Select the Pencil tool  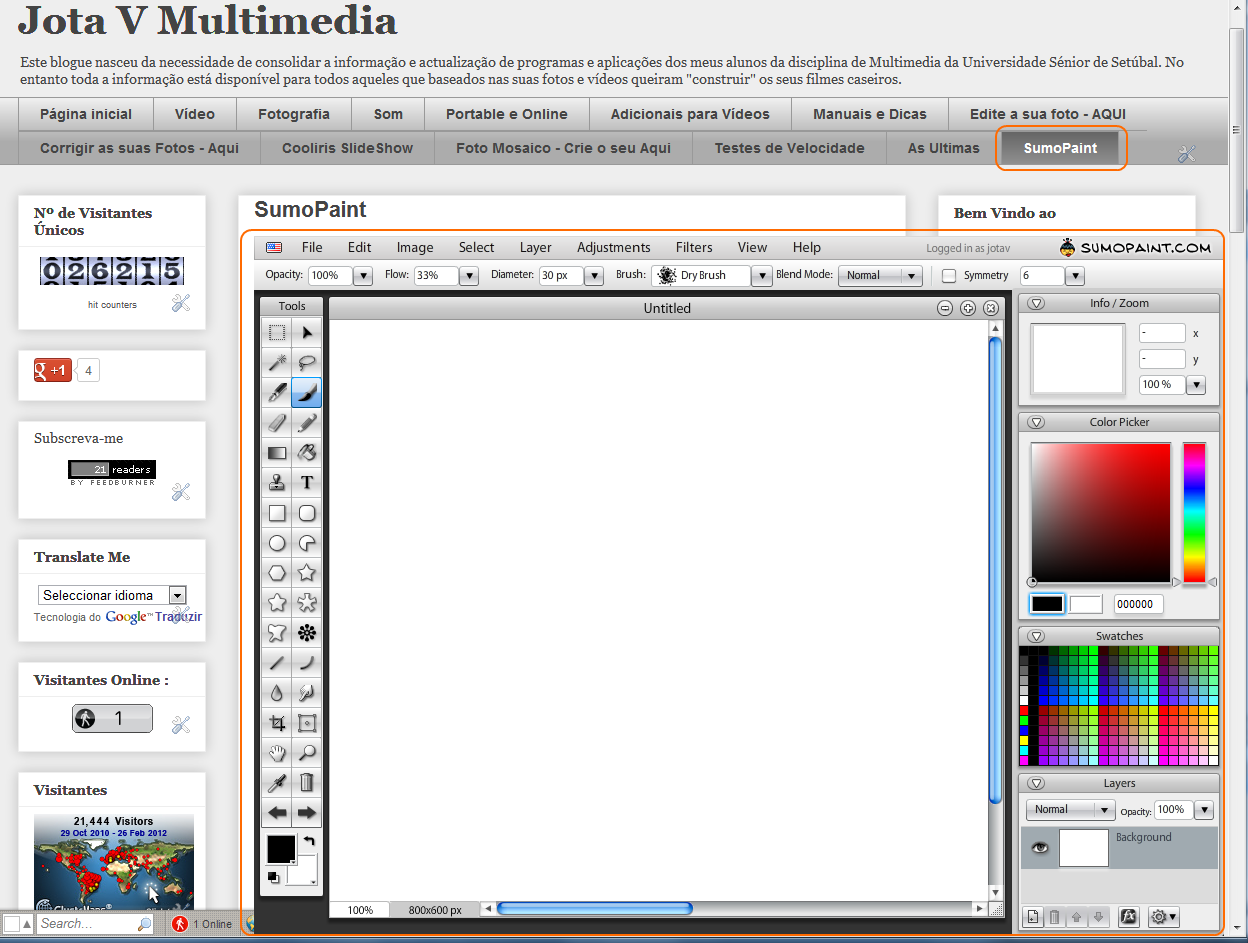coord(307,423)
